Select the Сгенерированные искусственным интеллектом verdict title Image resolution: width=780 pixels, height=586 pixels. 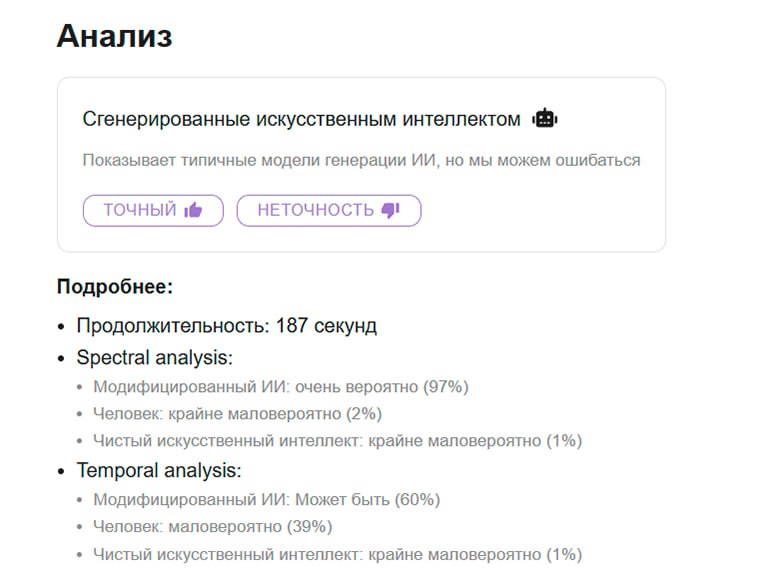(x=301, y=119)
